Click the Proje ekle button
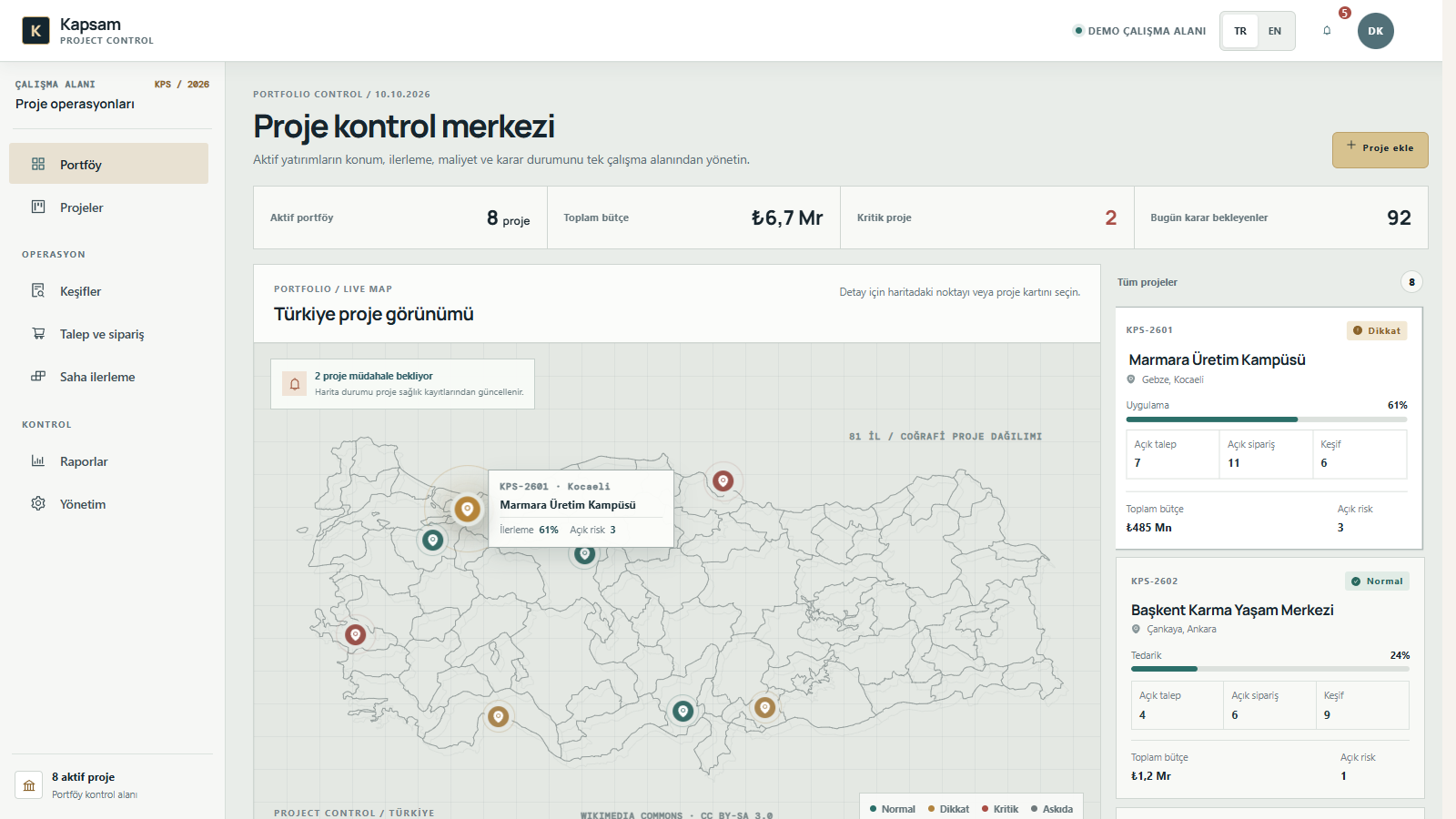This screenshot has height=819, width=1456. (1380, 150)
